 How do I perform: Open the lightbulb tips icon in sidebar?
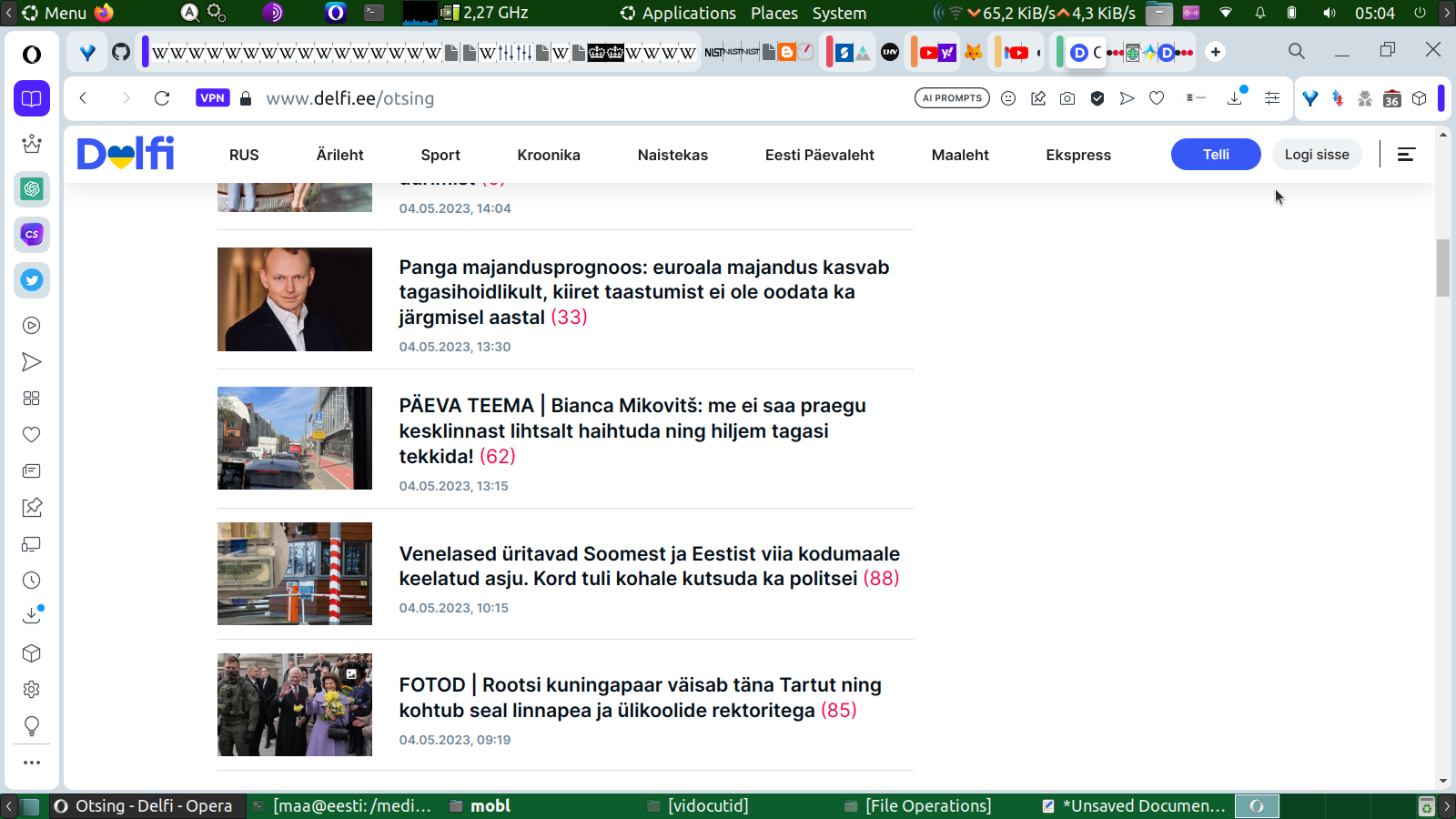(x=32, y=726)
